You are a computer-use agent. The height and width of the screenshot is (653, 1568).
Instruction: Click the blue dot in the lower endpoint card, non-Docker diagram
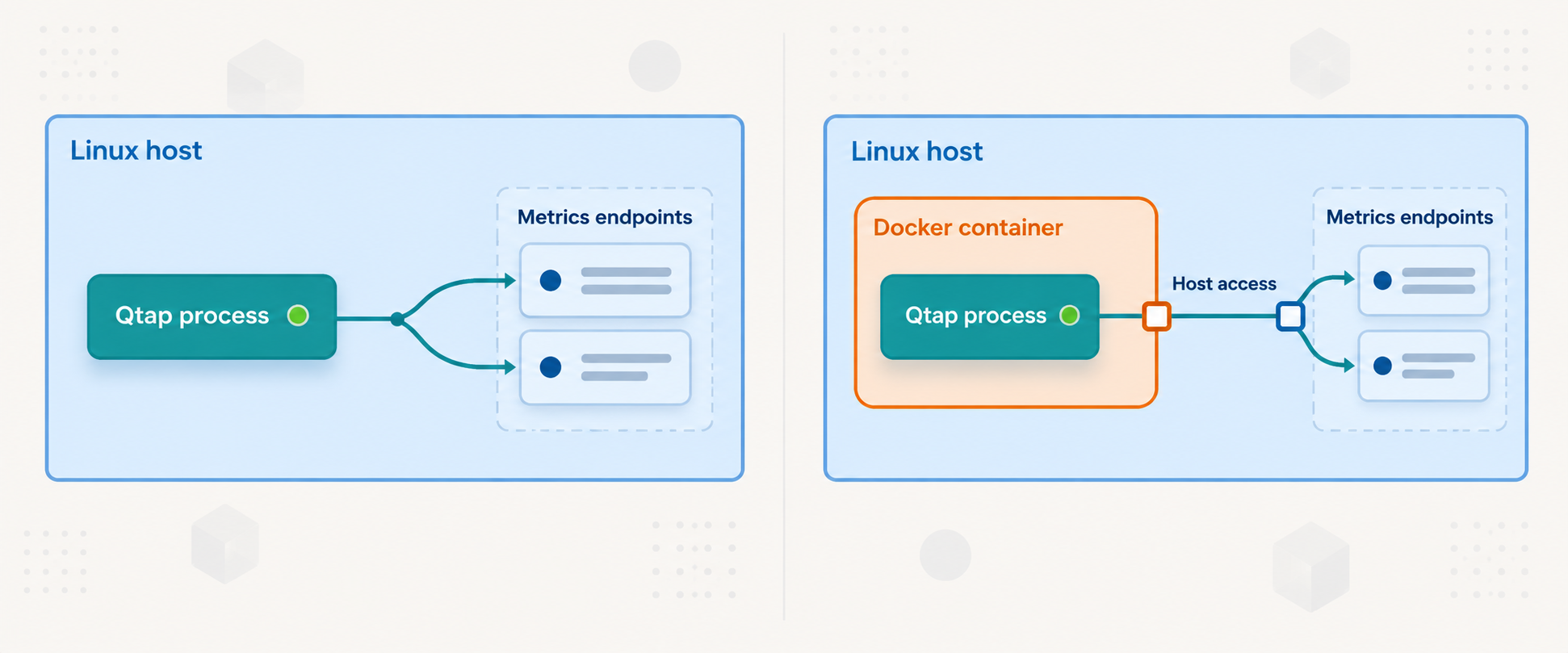coord(551,367)
